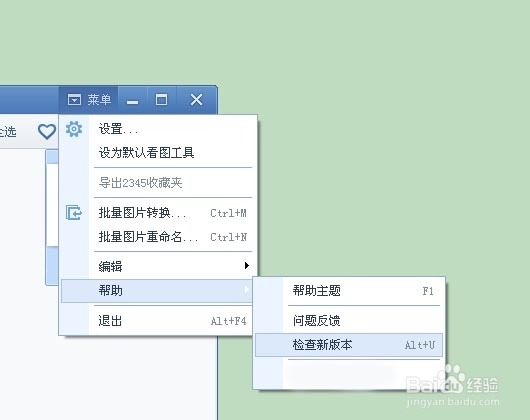The image size is (530, 420).
Task: Click the 全选 toolbar text
Action: pyautogui.click(x=8, y=131)
